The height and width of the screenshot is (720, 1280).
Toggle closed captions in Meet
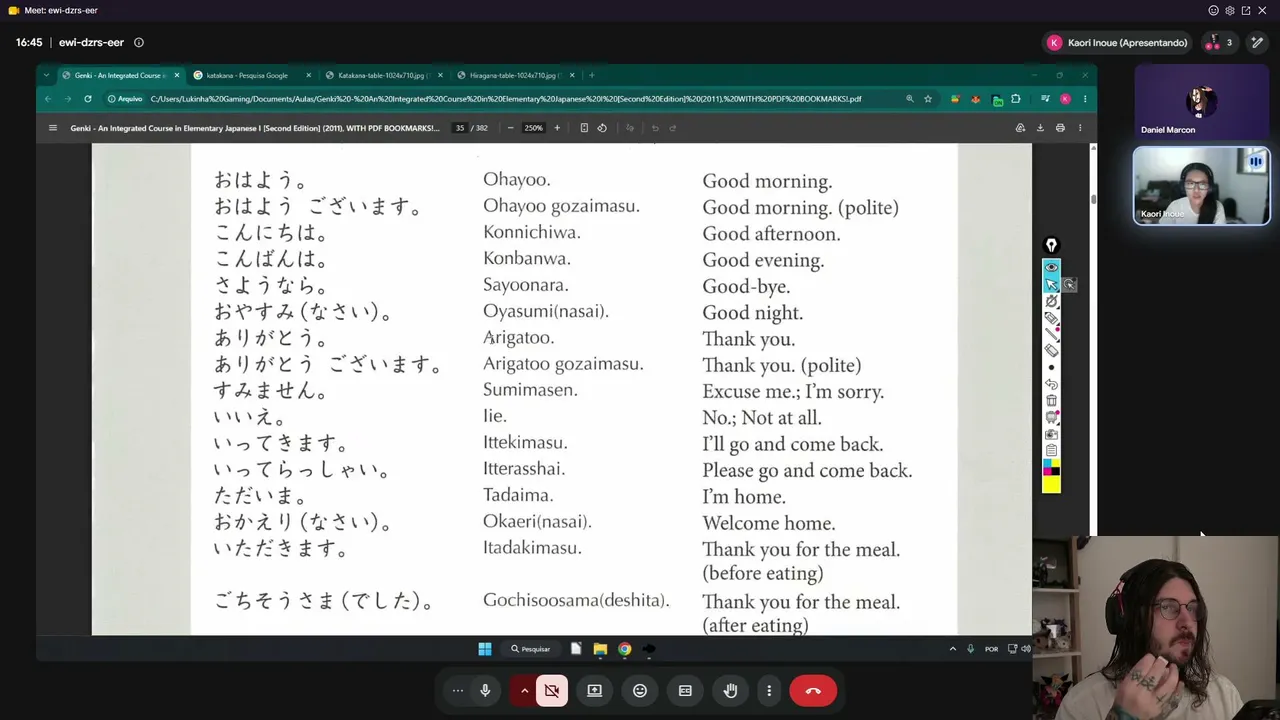[685, 690]
